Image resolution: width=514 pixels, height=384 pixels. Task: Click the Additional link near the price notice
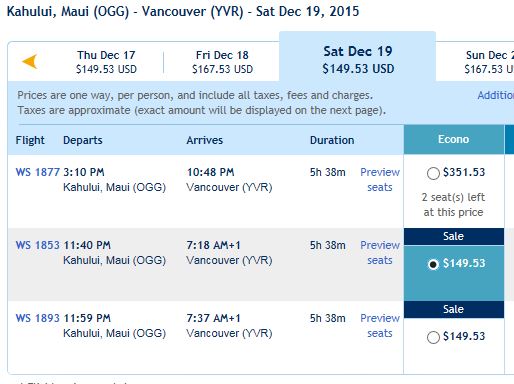496,95
